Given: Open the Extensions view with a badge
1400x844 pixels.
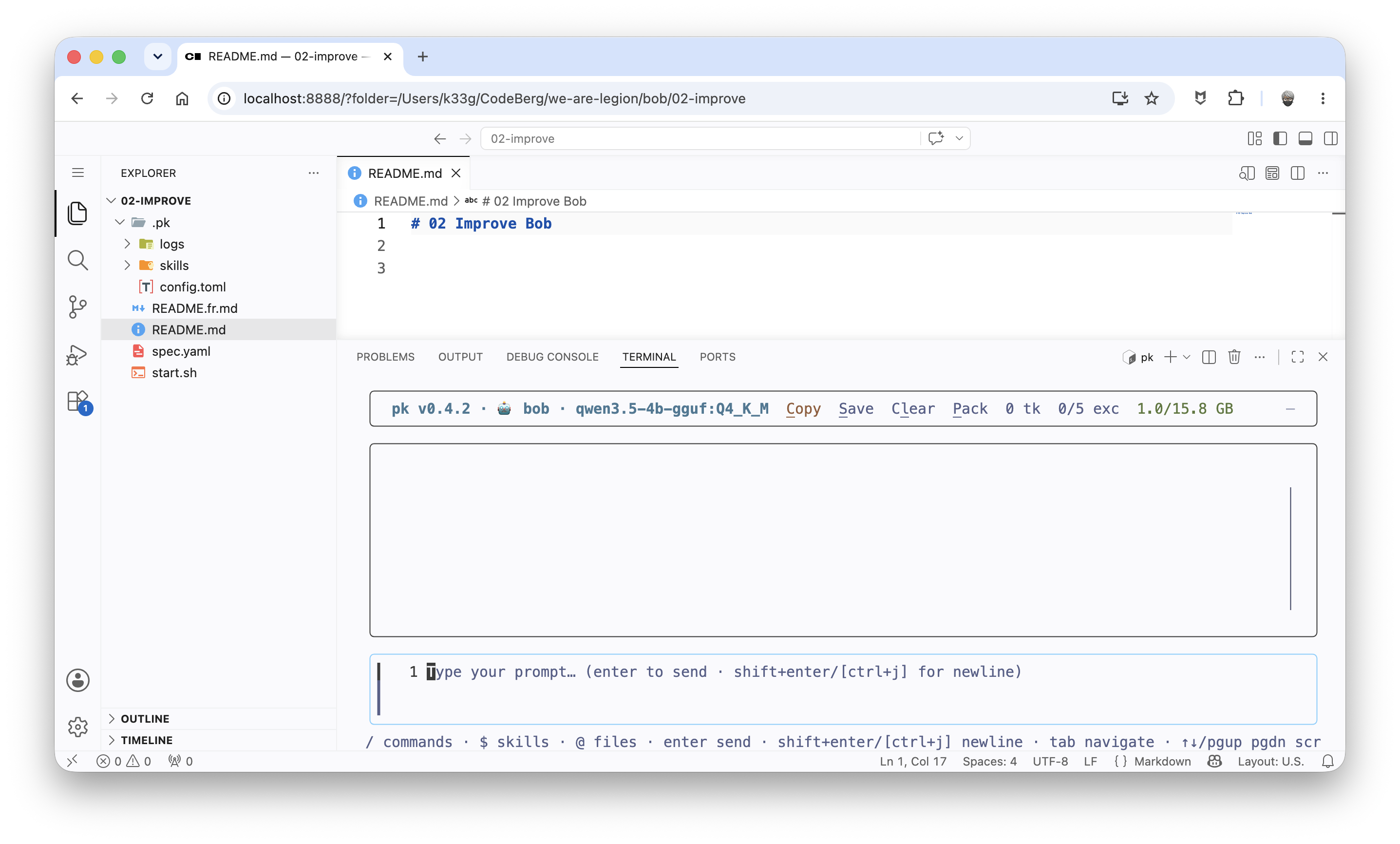Looking at the screenshot, I should point(77,402).
